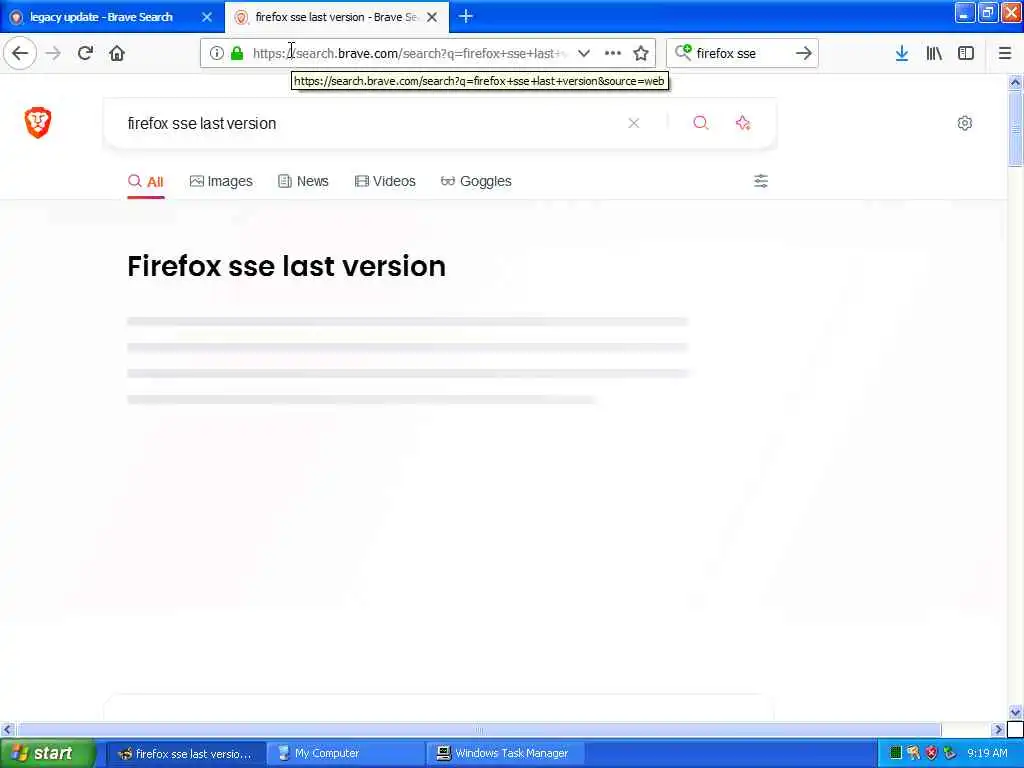Viewport: 1024px width, 768px height.
Task: Click the address bar URL
Action: coord(410,53)
